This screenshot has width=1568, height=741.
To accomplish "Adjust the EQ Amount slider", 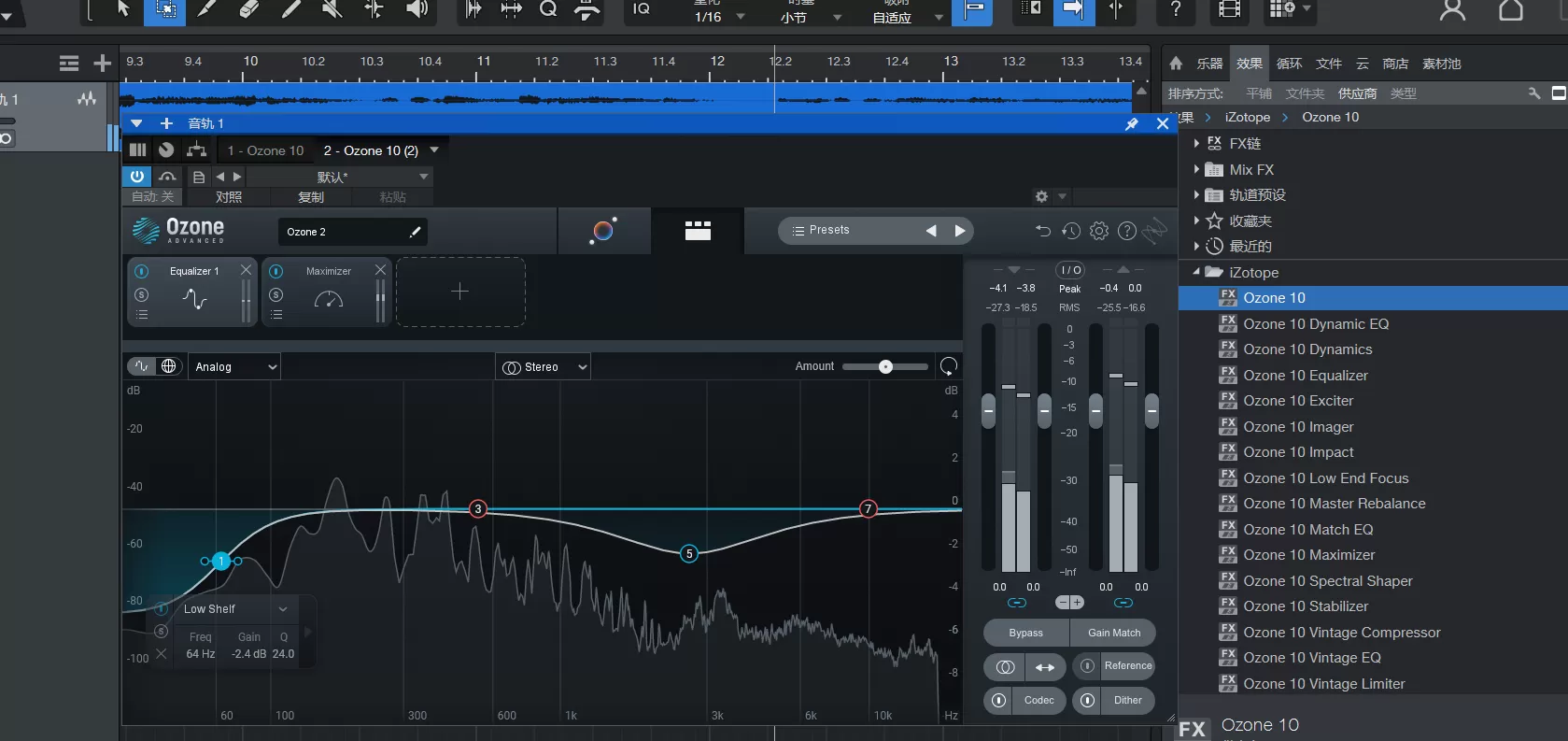I will pyautogui.click(x=885, y=366).
